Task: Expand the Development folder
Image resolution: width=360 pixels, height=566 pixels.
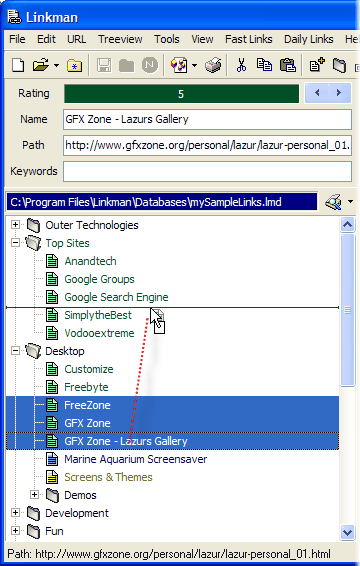Action: [15, 513]
